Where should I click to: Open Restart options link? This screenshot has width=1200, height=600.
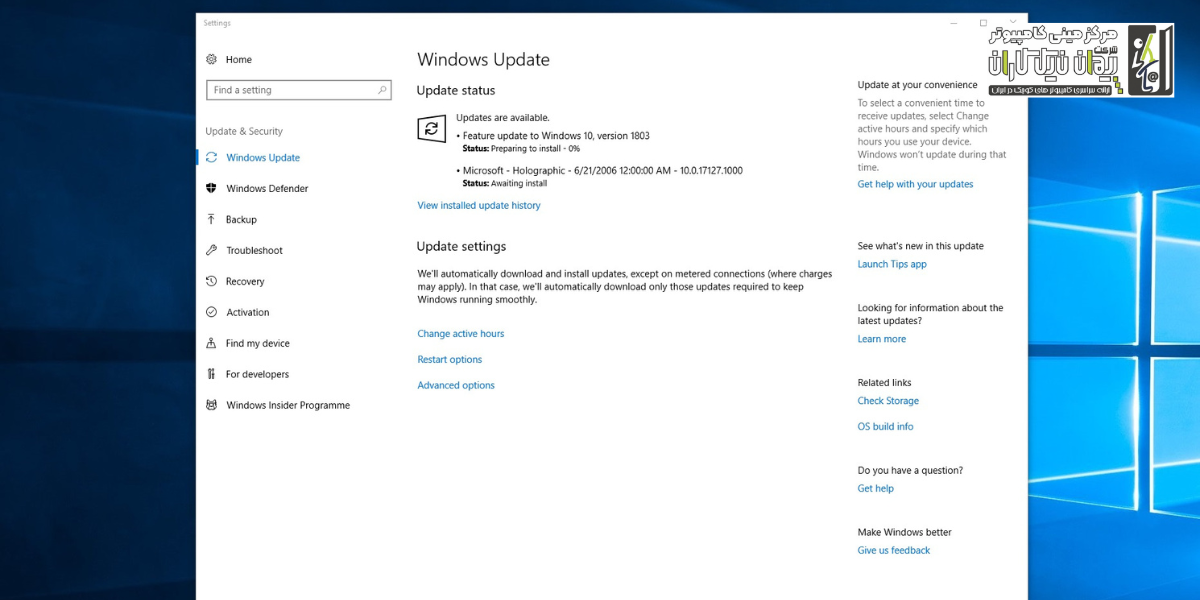[x=449, y=360]
